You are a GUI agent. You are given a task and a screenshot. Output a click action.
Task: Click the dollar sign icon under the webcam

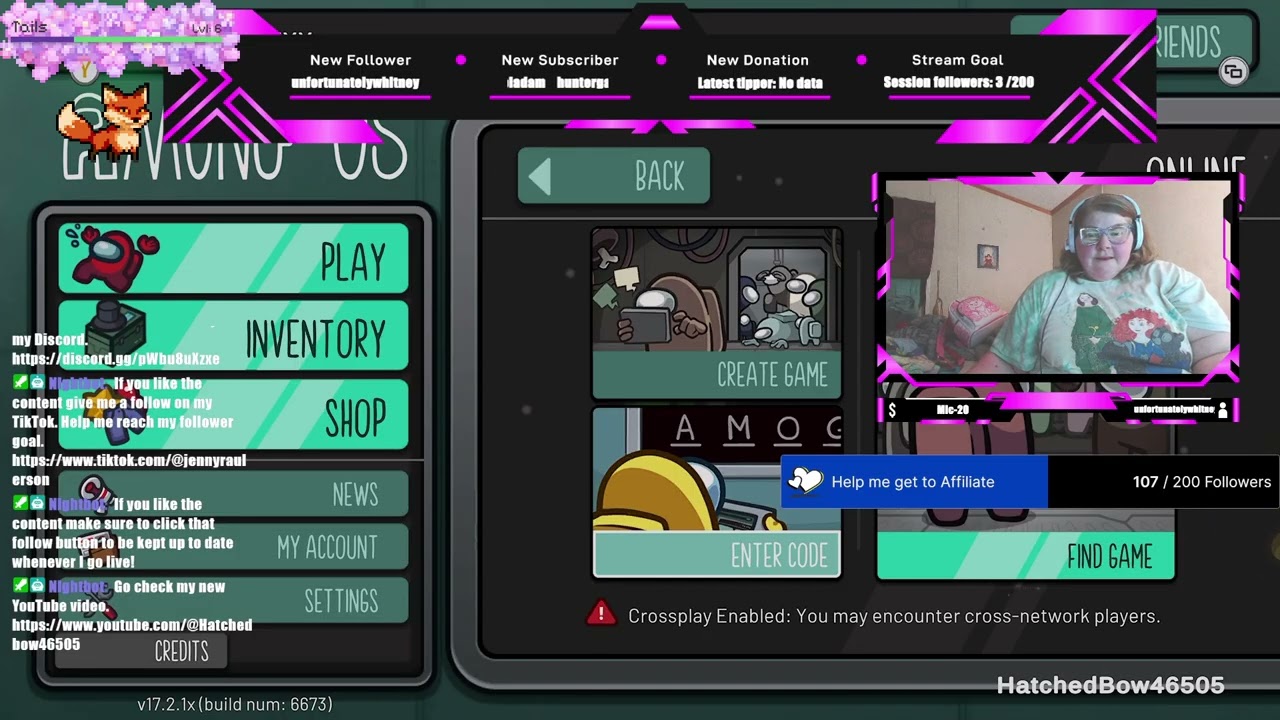[x=892, y=410]
